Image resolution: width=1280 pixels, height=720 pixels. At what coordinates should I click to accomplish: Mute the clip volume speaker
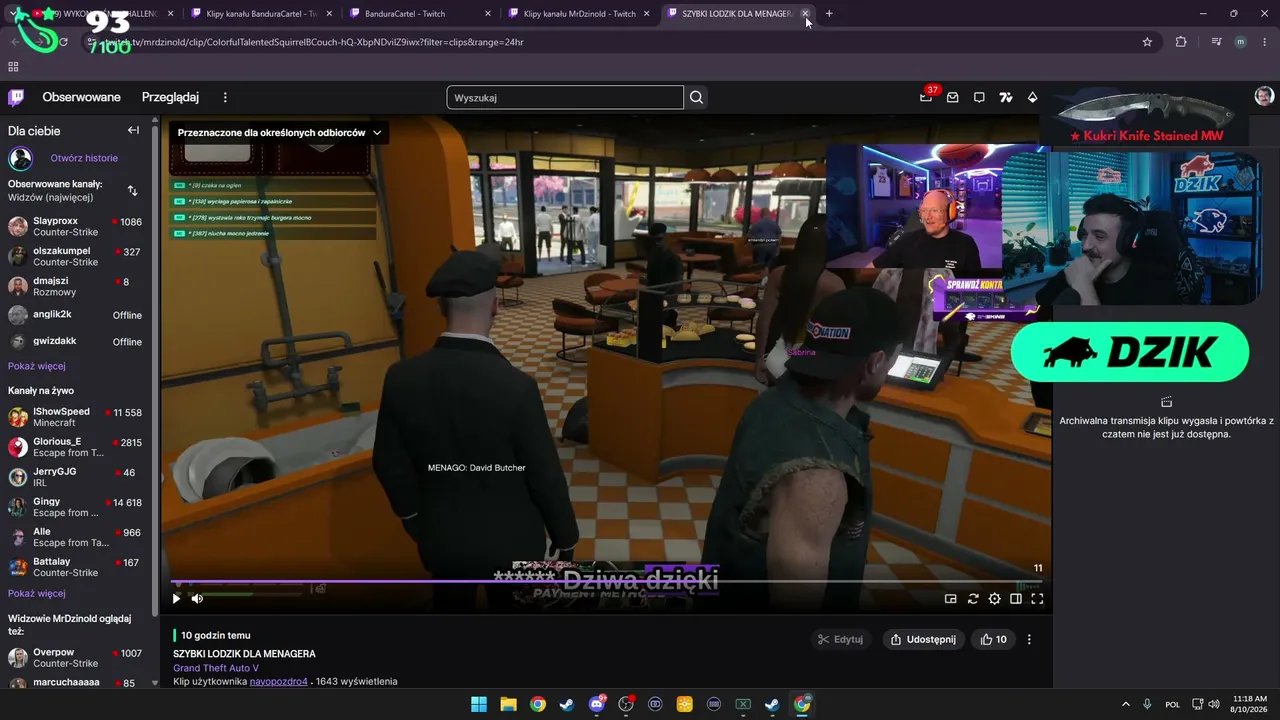click(197, 599)
